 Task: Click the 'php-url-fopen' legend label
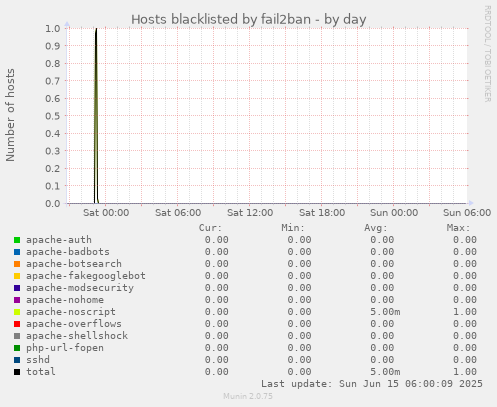point(65,348)
